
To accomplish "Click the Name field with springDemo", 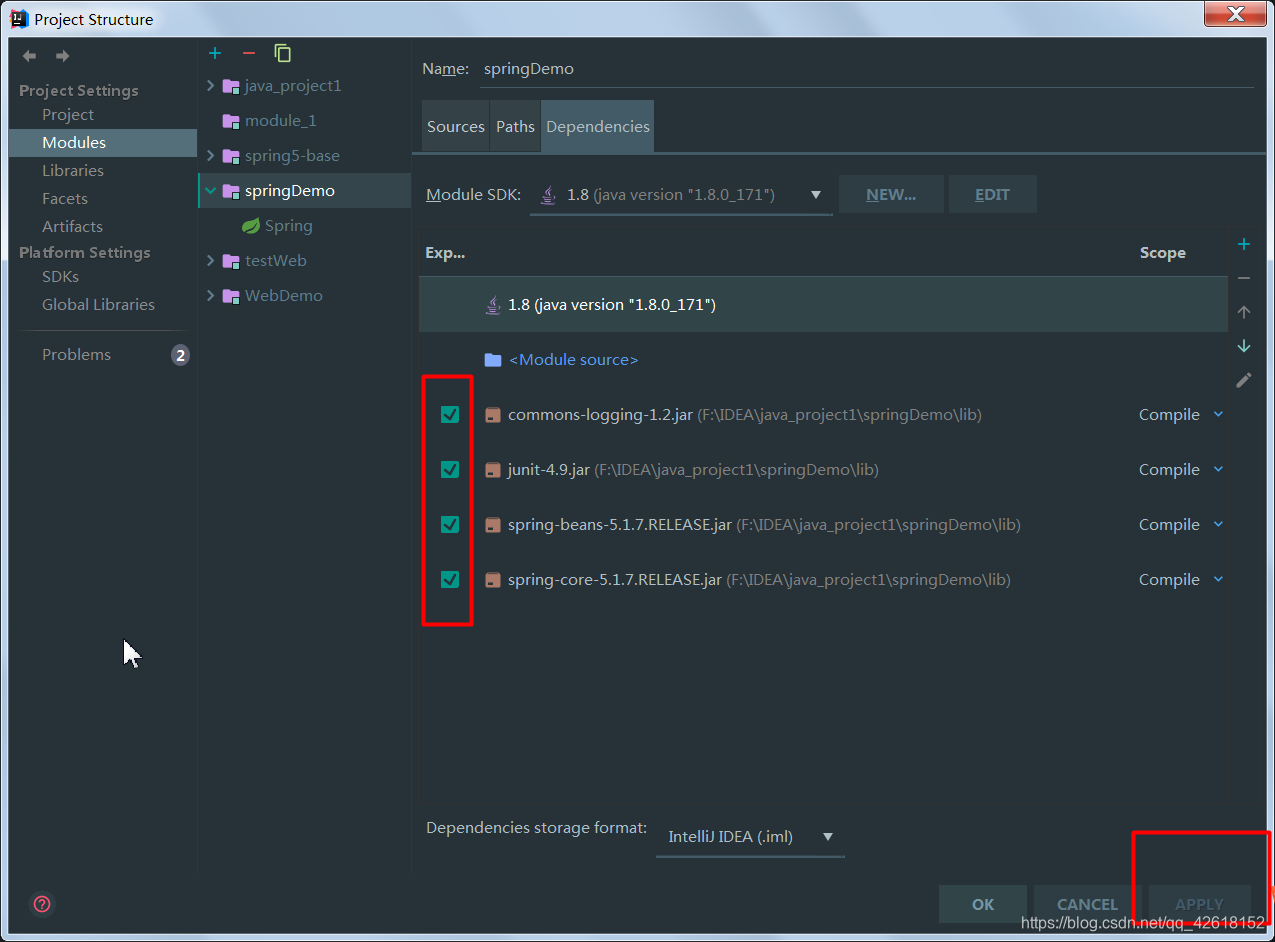I will (866, 69).
